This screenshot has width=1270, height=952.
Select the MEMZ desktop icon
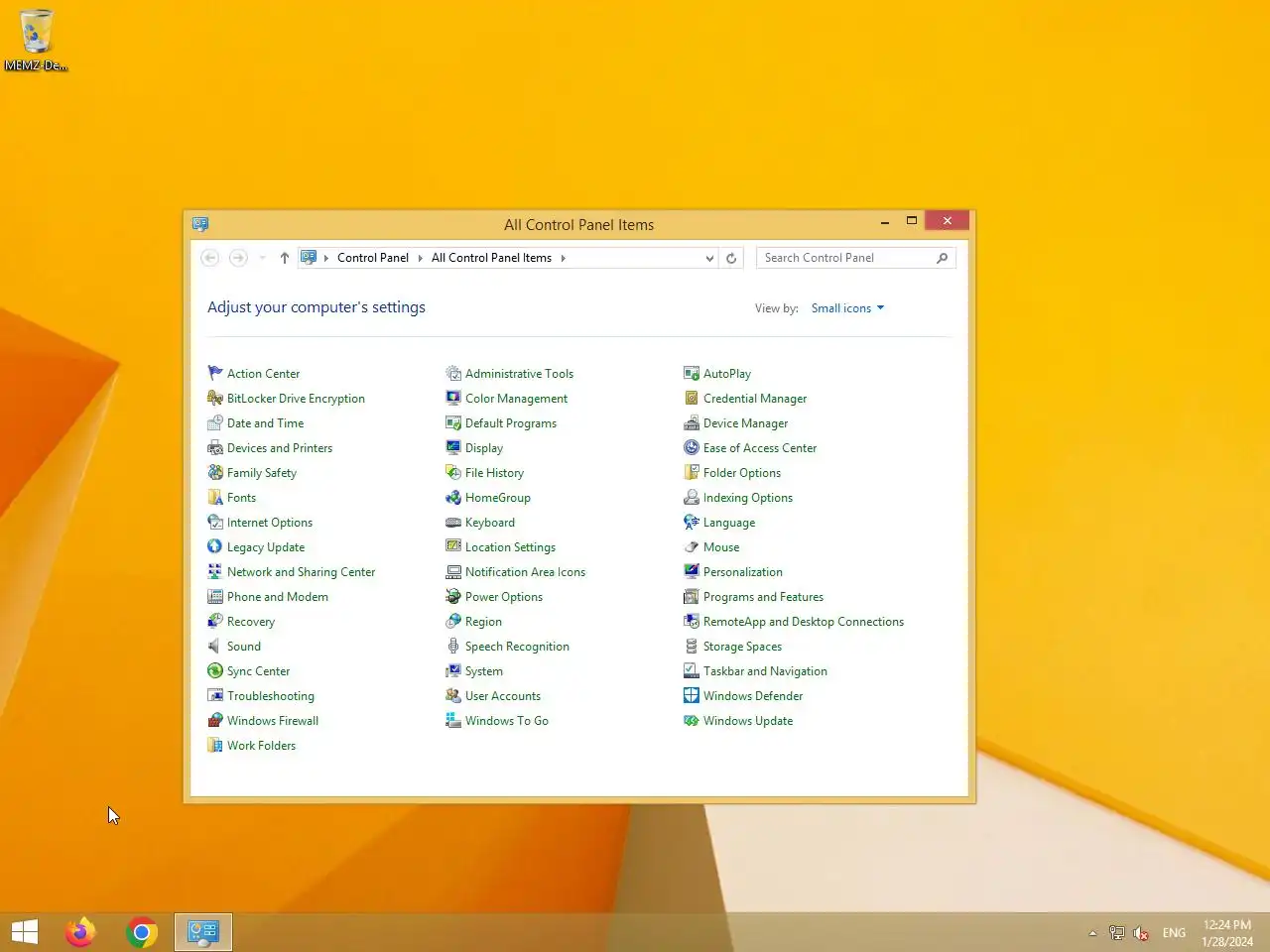tap(36, 40)
